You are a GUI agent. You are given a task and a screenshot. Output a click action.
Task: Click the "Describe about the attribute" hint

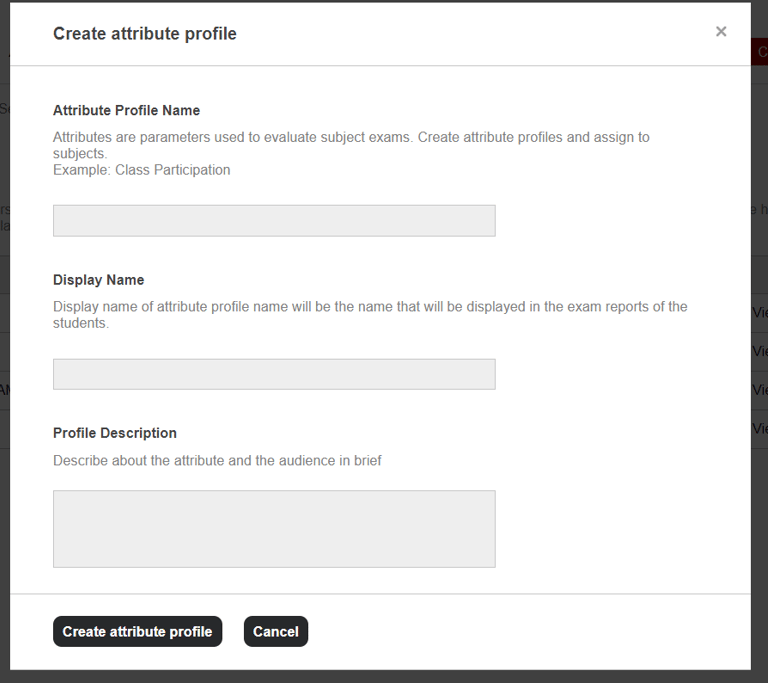(217, 461)
